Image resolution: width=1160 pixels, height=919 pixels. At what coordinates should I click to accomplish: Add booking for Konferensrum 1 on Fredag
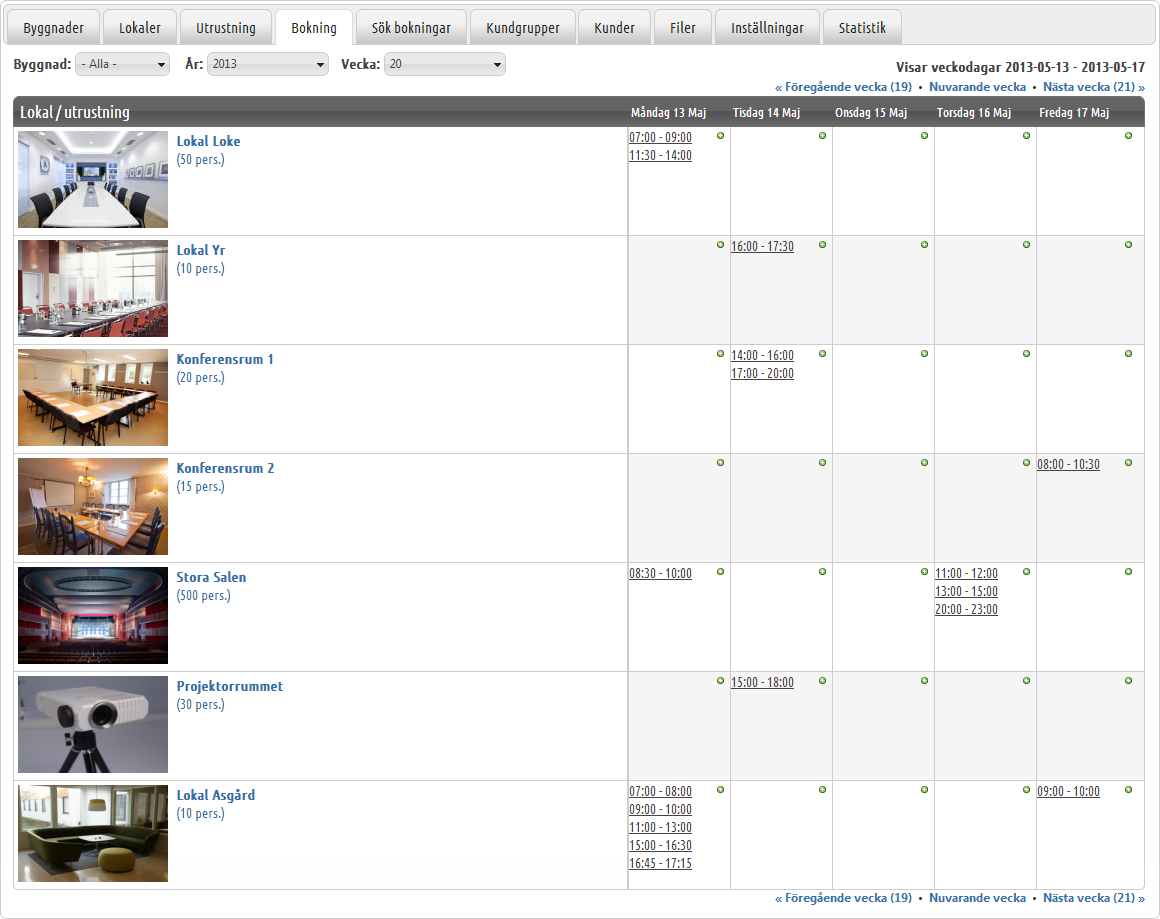coord(1129,354)
